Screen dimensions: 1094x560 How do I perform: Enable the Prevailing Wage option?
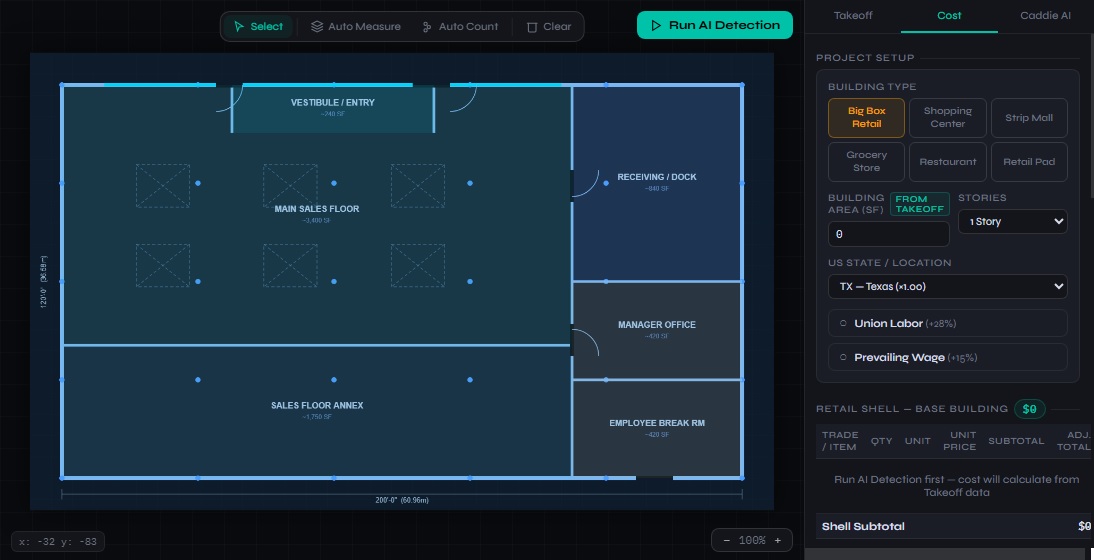947,357
